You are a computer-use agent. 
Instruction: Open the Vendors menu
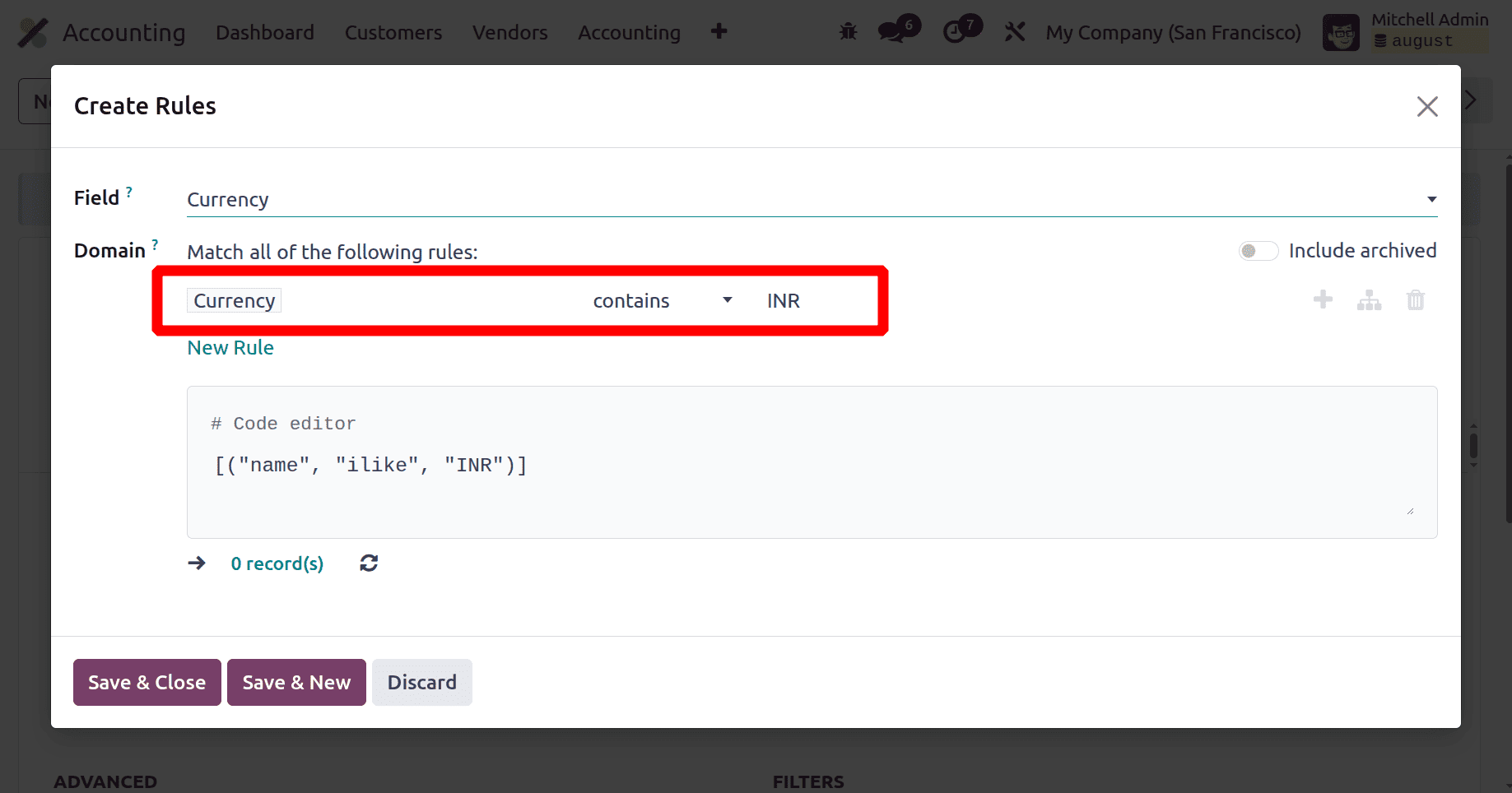(510, 33)
